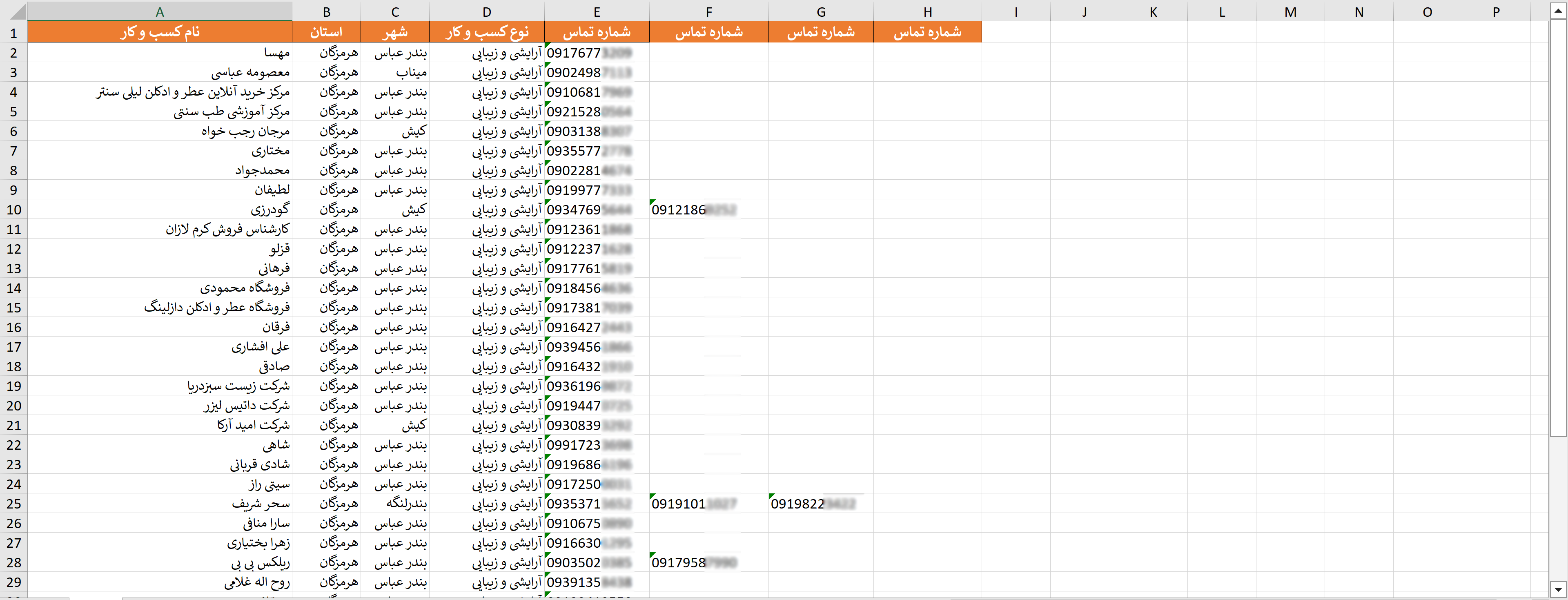Select column P header
This screenshot has width=1568, height=600.
point(1496,11)
